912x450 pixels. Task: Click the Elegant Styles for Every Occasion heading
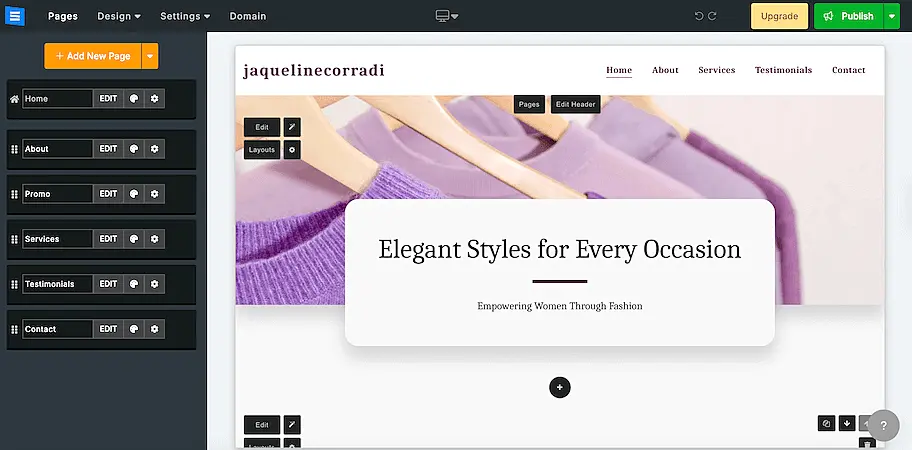click(x=560, y=249)
